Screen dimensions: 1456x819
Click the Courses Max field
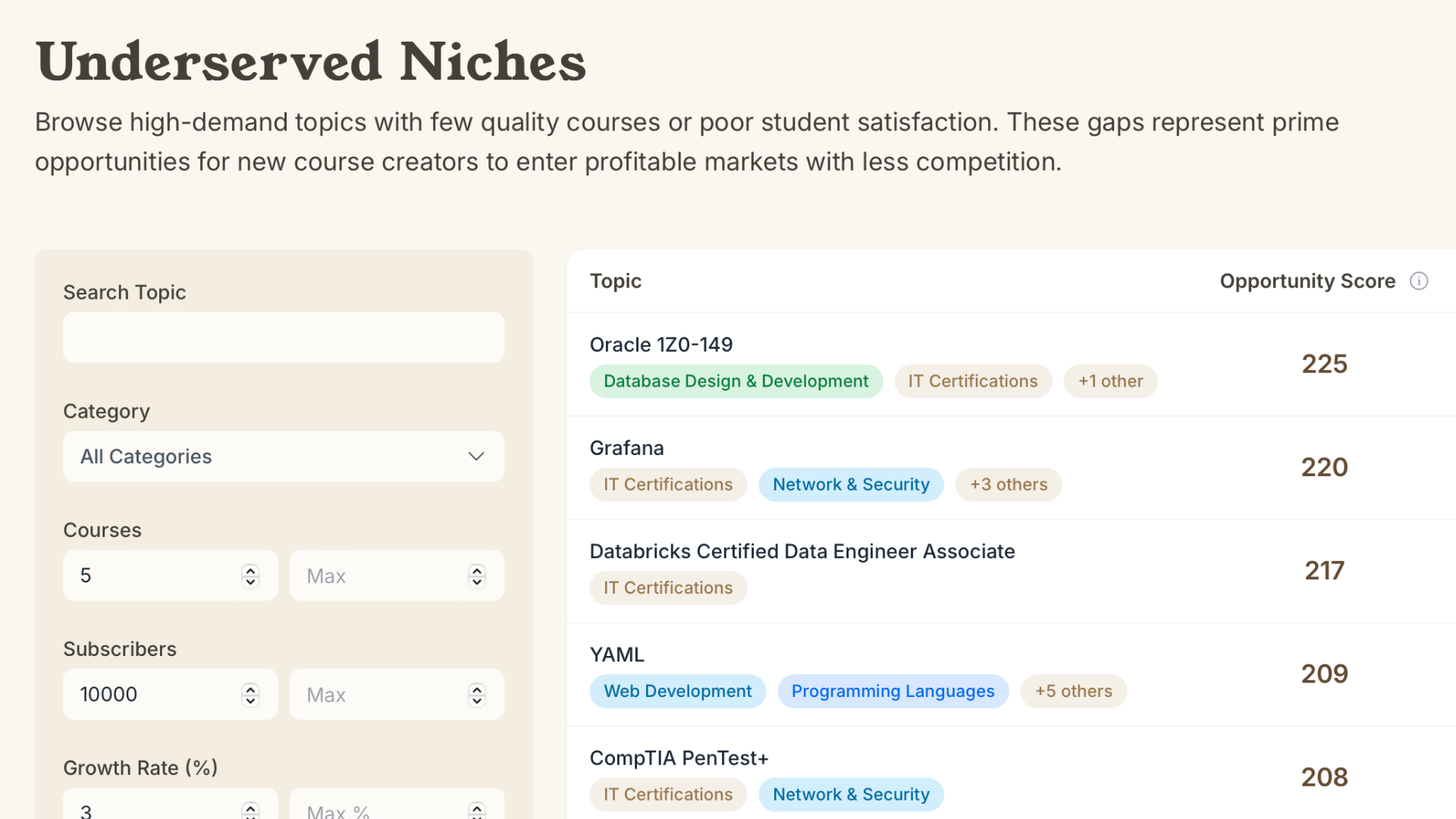tap(397, 576)
